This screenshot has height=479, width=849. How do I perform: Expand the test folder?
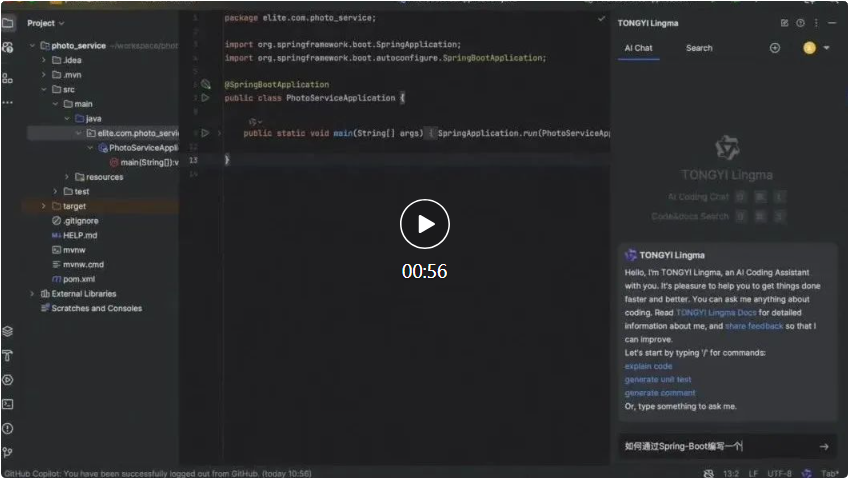(x=55, y=192)
